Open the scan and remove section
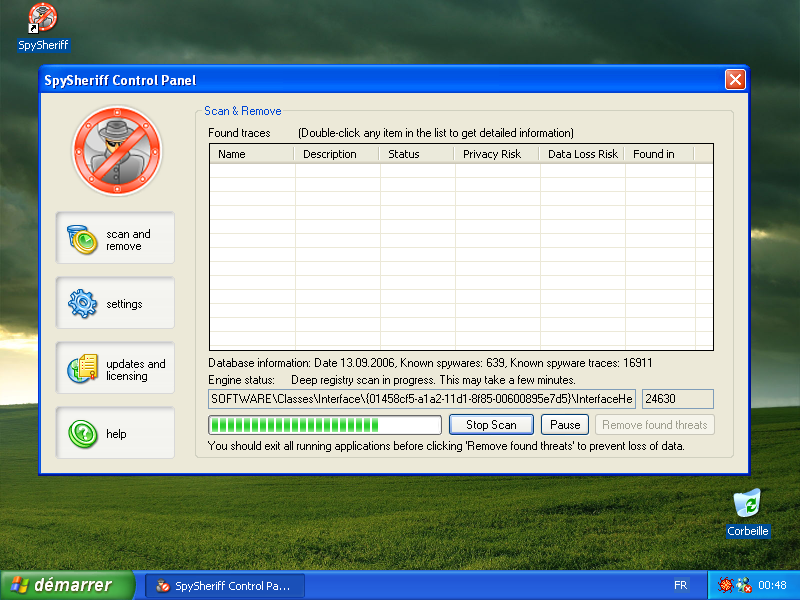 point(115,238)
